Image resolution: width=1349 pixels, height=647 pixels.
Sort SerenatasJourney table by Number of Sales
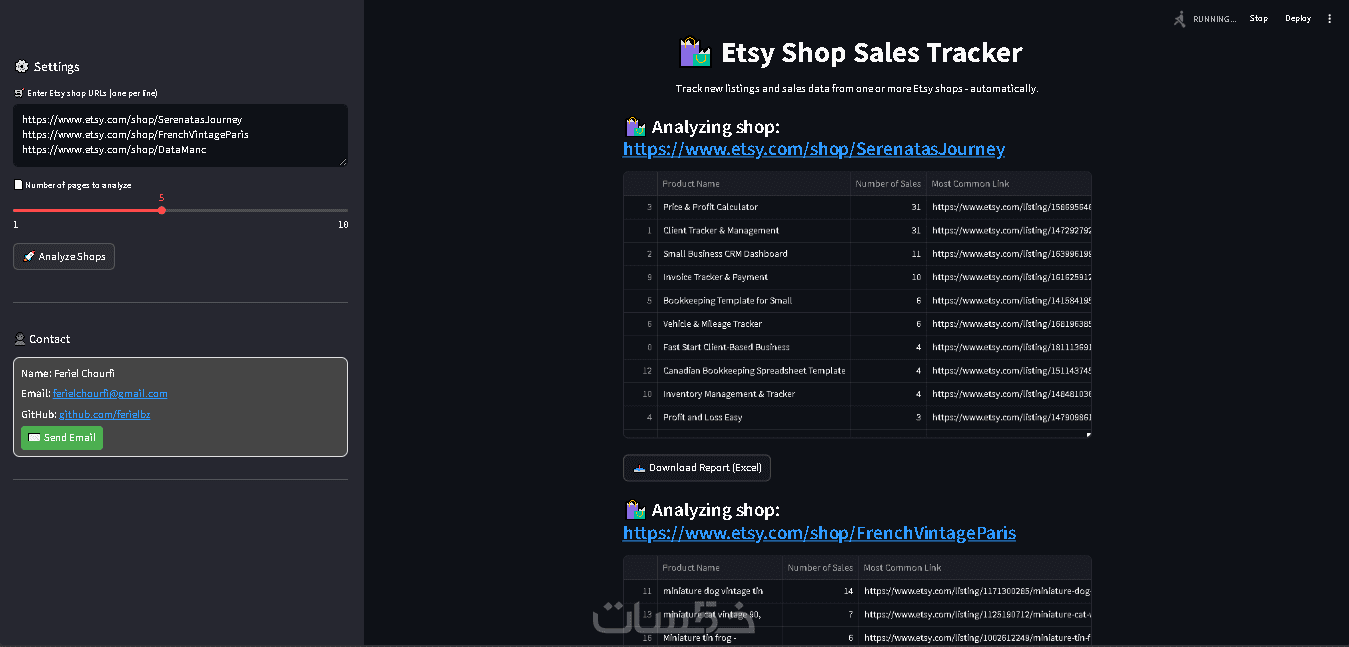coord(888,184)
